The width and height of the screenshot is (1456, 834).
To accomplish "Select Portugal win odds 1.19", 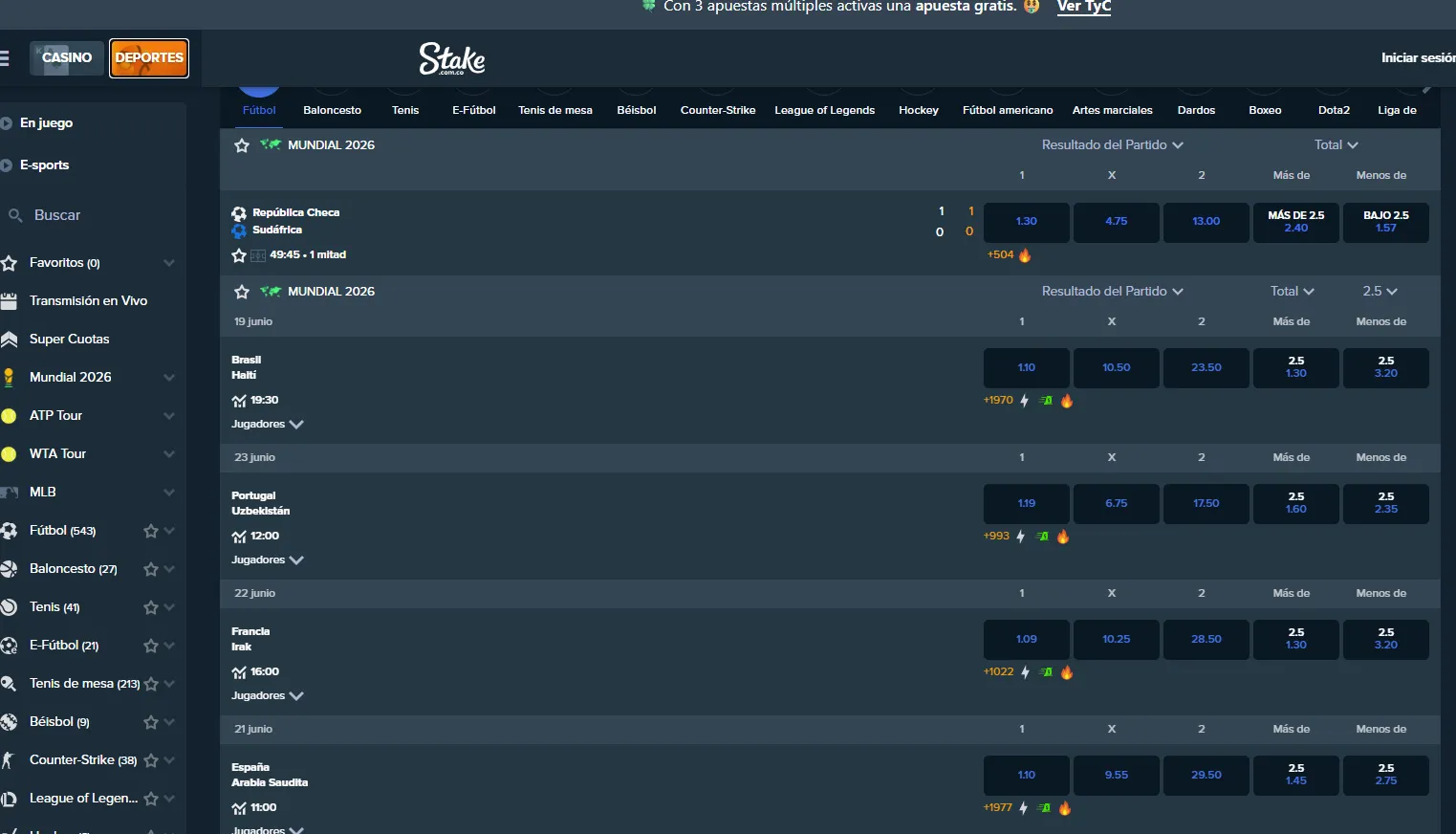I will pyautogui.click(x=1027, y=504).
